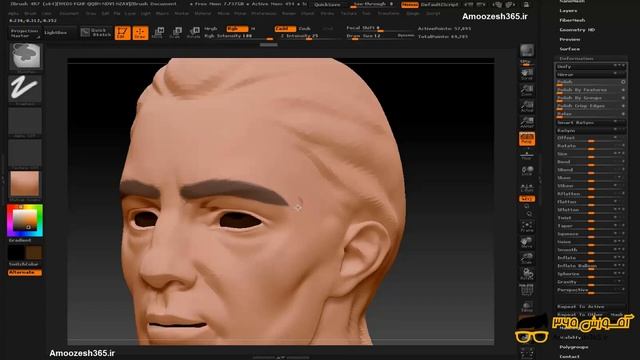Click the QuickSave button

pos(327,4)
